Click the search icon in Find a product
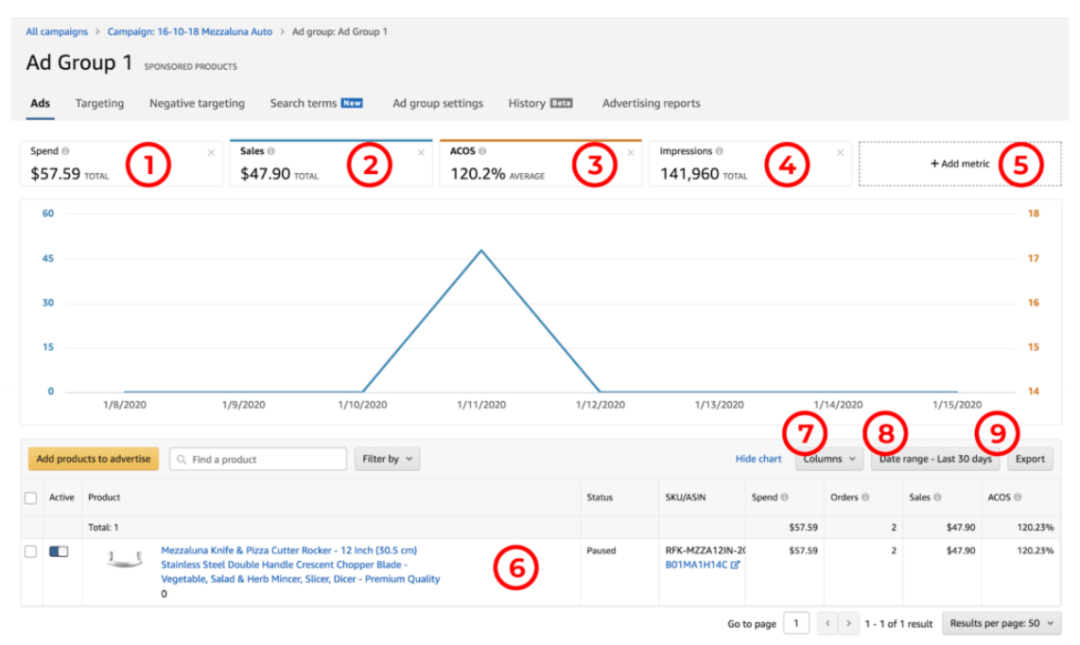This screenshot has height=645, width=1080. 181,460
